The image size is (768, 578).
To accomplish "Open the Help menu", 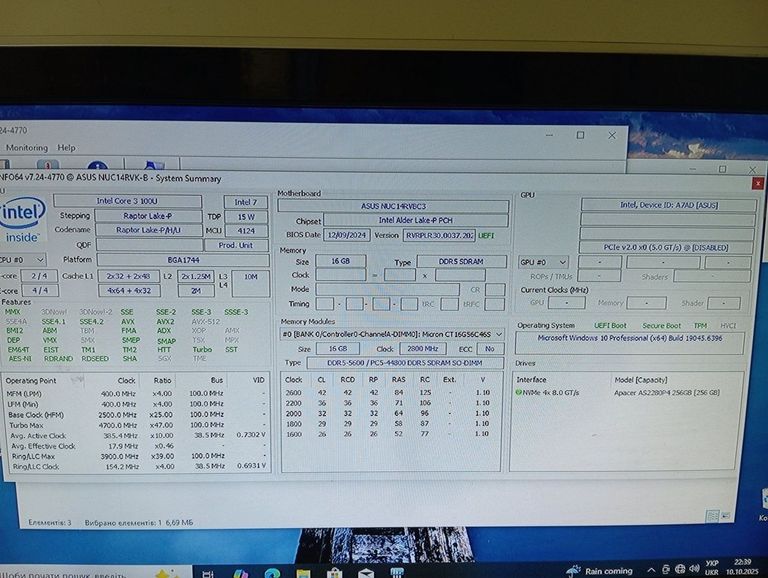I will pos(66,147).
